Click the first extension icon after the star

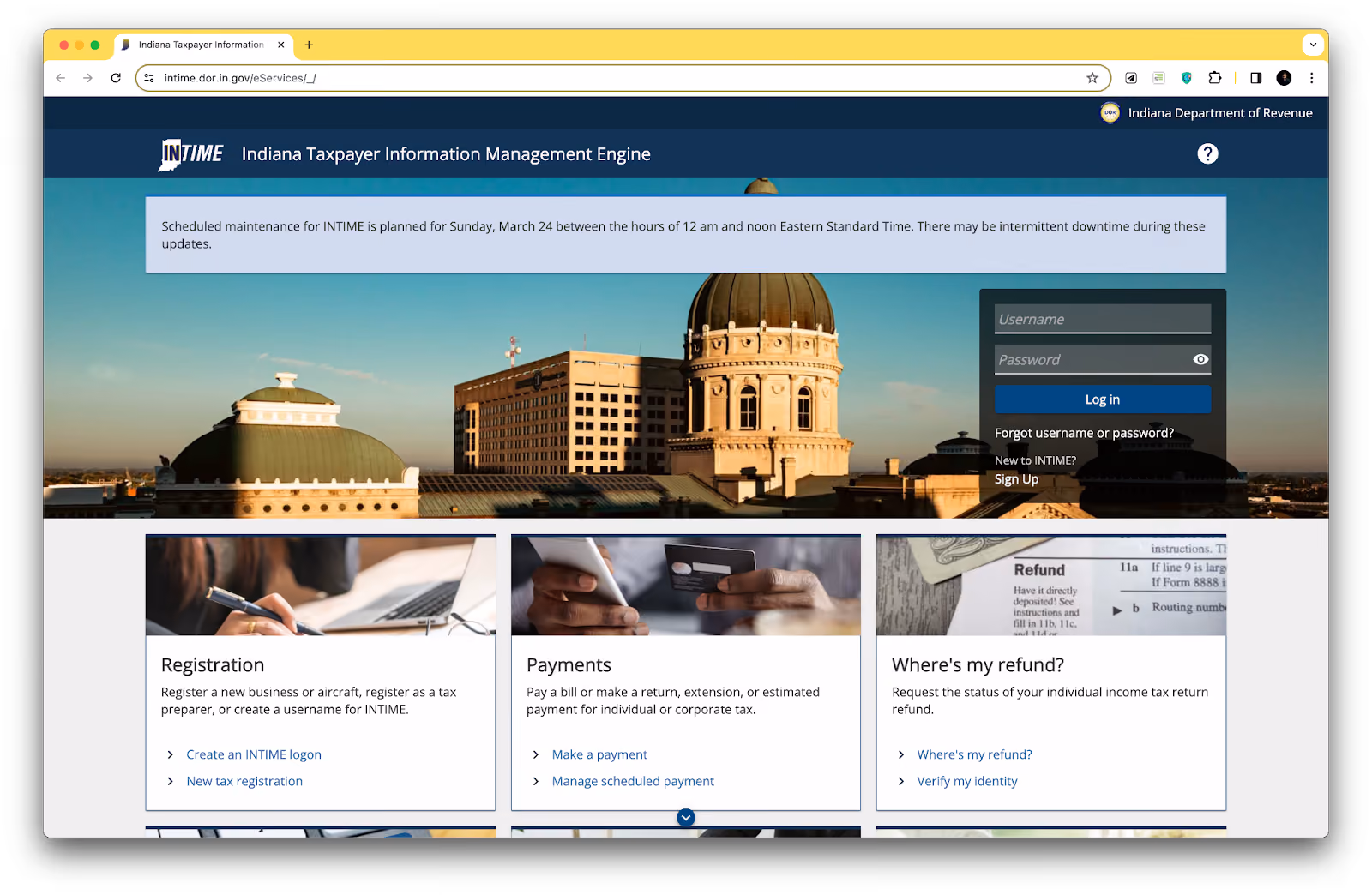point(1131,78)
